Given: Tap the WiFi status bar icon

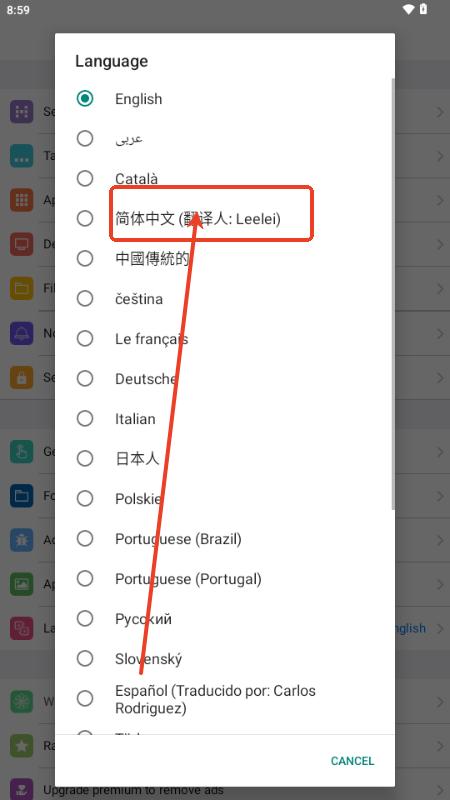Looking at the screenshot, I should point(408,9).
